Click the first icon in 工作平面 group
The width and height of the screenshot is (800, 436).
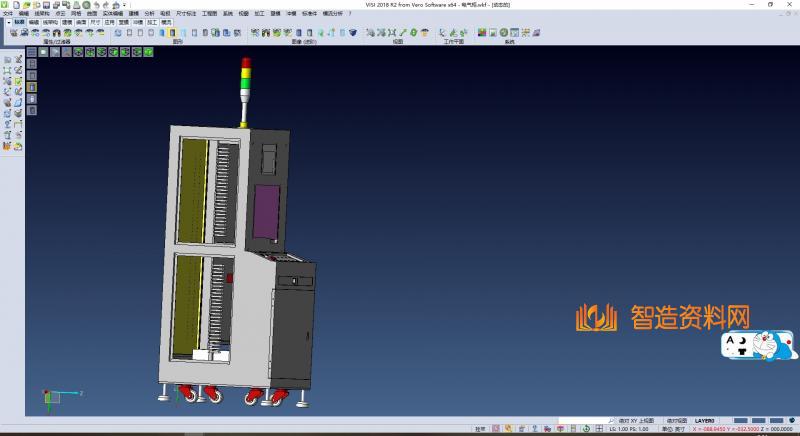(x=443, y=33)
